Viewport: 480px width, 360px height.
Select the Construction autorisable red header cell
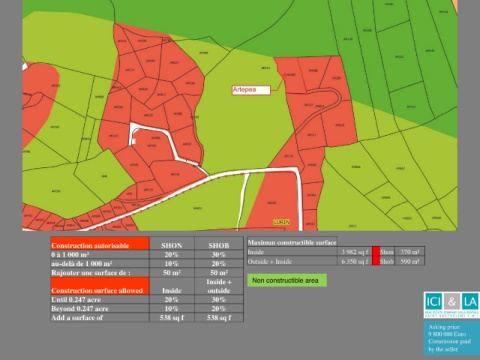[x=100, y=243]
